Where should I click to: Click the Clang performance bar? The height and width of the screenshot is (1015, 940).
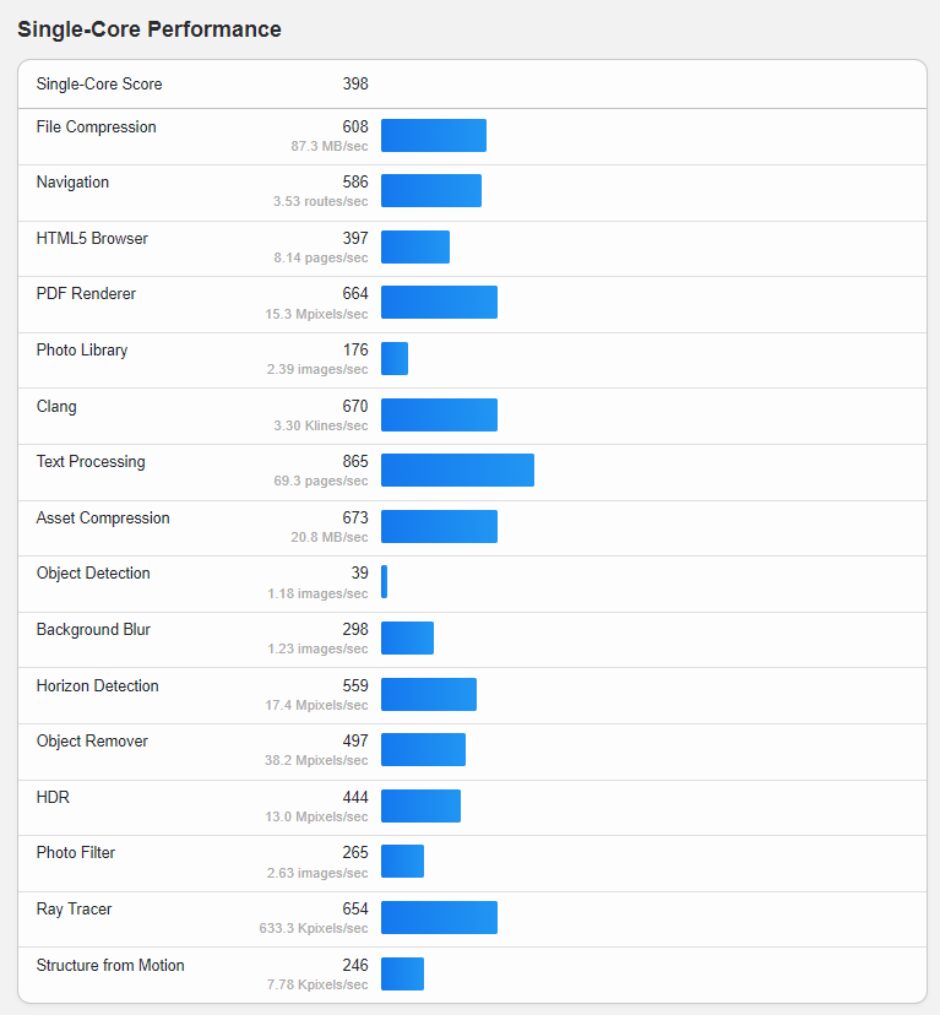click(x=439, y=415)
